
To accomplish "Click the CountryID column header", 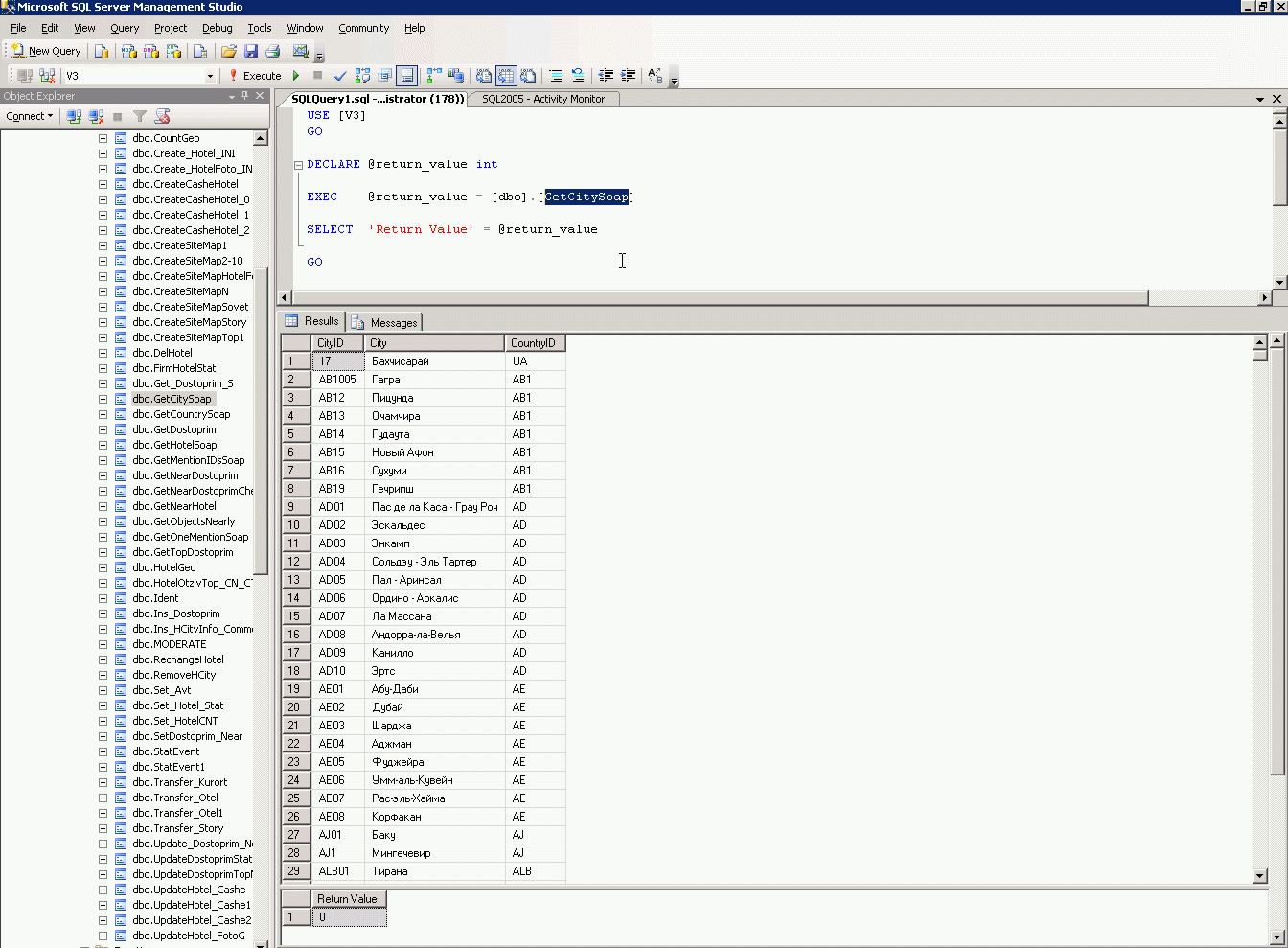I will point(536,343).
